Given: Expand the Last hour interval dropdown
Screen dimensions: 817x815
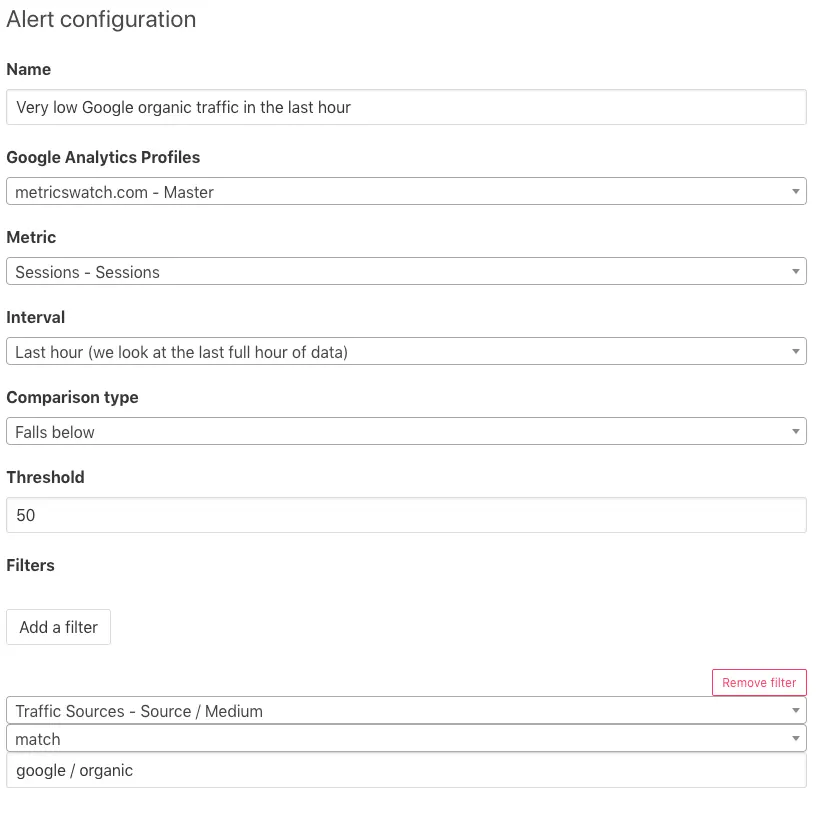Looking at the screenshot, I should coord(400,351).
